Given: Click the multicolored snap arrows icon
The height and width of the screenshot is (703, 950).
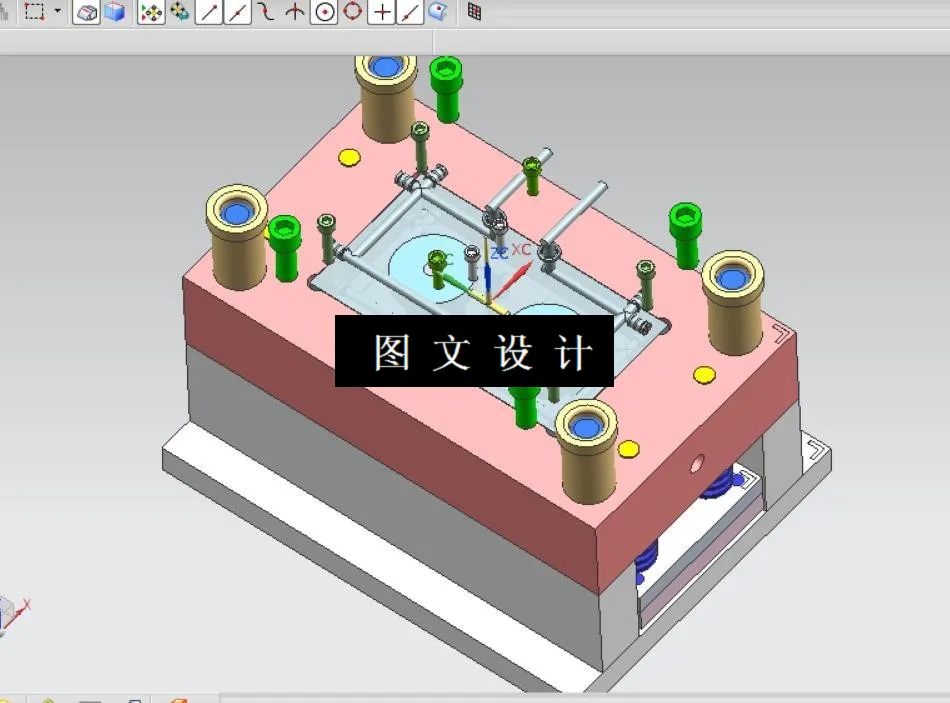Looking at the screenshot, I should point(150,13).
